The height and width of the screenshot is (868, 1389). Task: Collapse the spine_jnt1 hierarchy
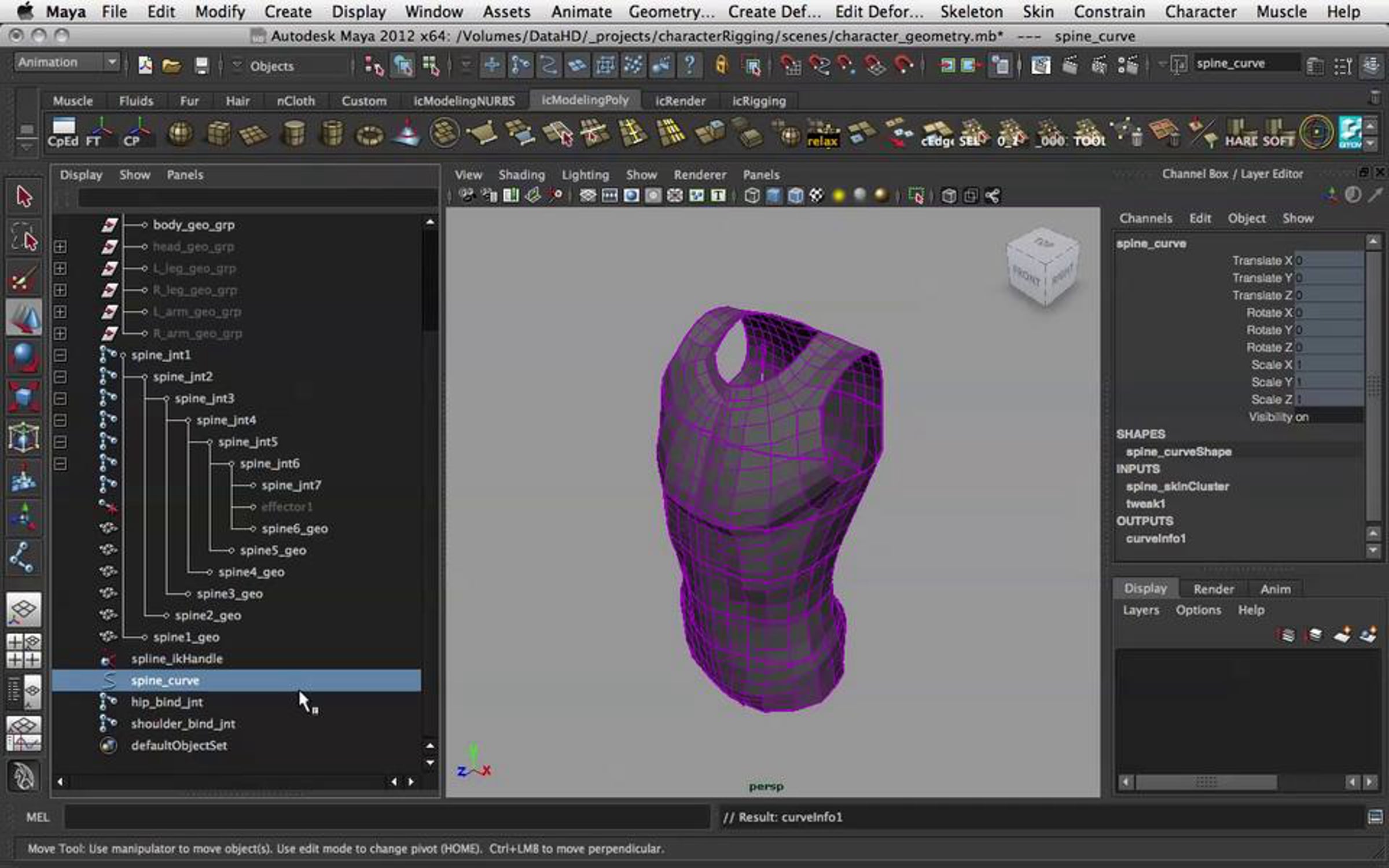pos(60,355)
